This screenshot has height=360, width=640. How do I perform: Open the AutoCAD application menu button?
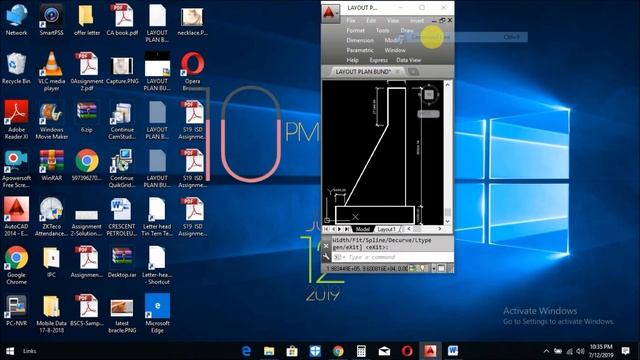(330, 13)
